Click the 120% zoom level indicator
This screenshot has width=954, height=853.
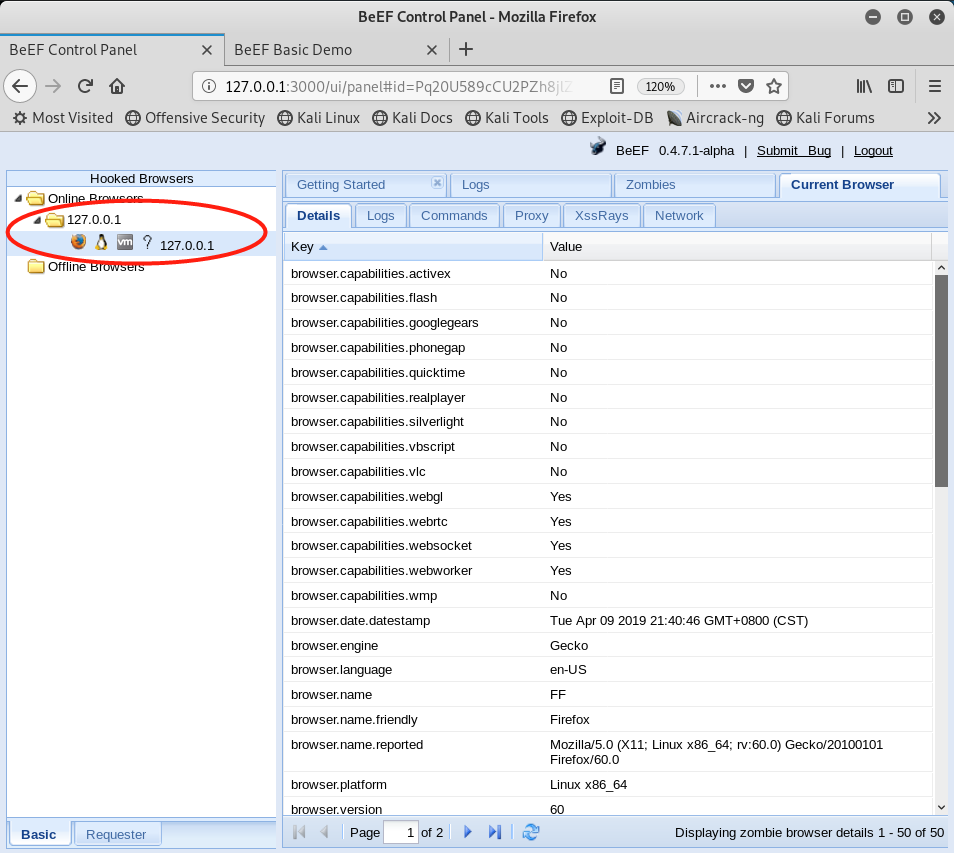(660, 86)
